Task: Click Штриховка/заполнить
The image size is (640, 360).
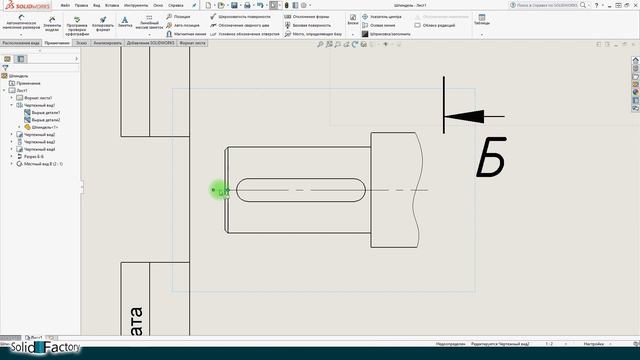Action: pos(387,34)
